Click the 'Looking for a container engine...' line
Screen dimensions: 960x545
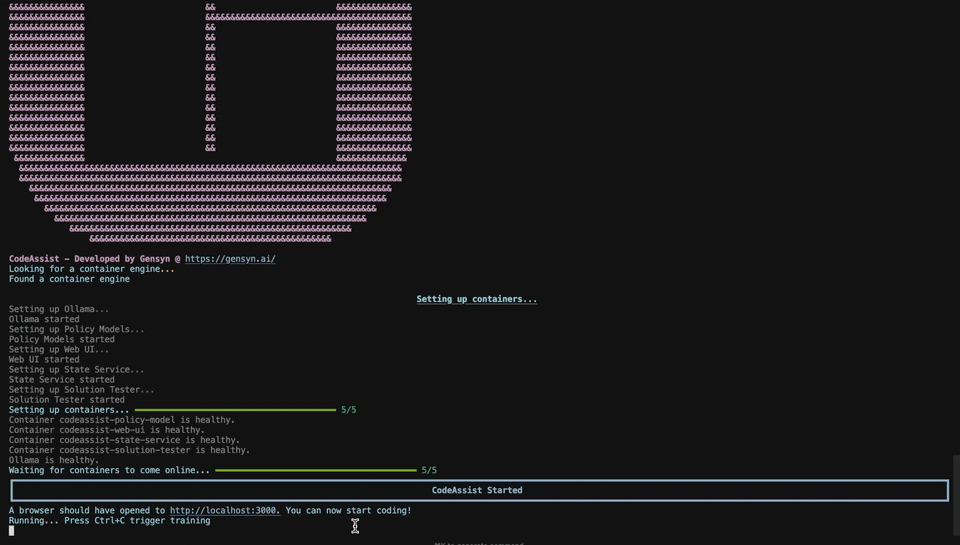pos(91,269)
